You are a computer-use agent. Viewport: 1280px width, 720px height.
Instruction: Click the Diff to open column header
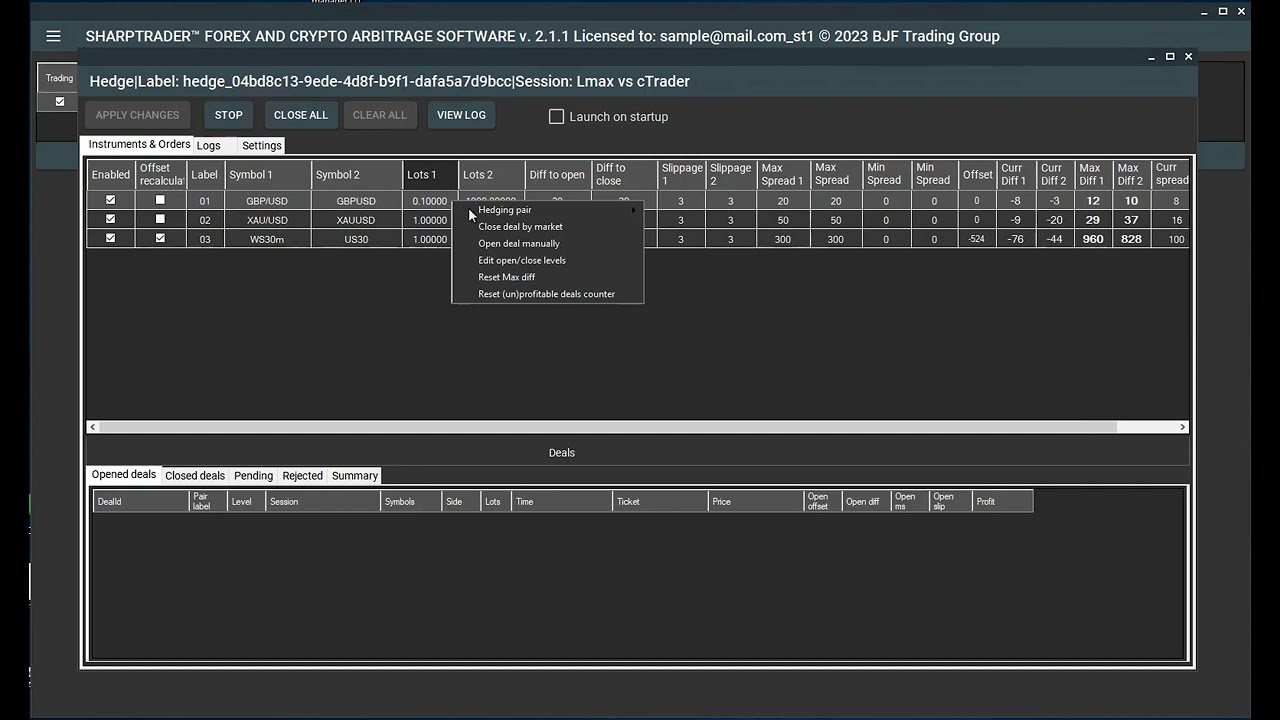[557, 175]
